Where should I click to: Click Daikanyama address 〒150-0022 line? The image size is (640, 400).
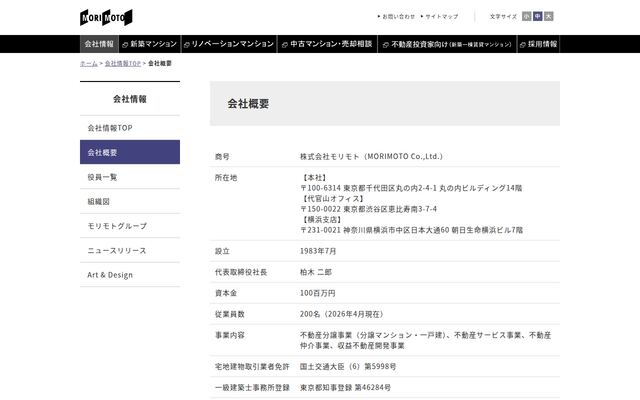click(x=369, y=209)
